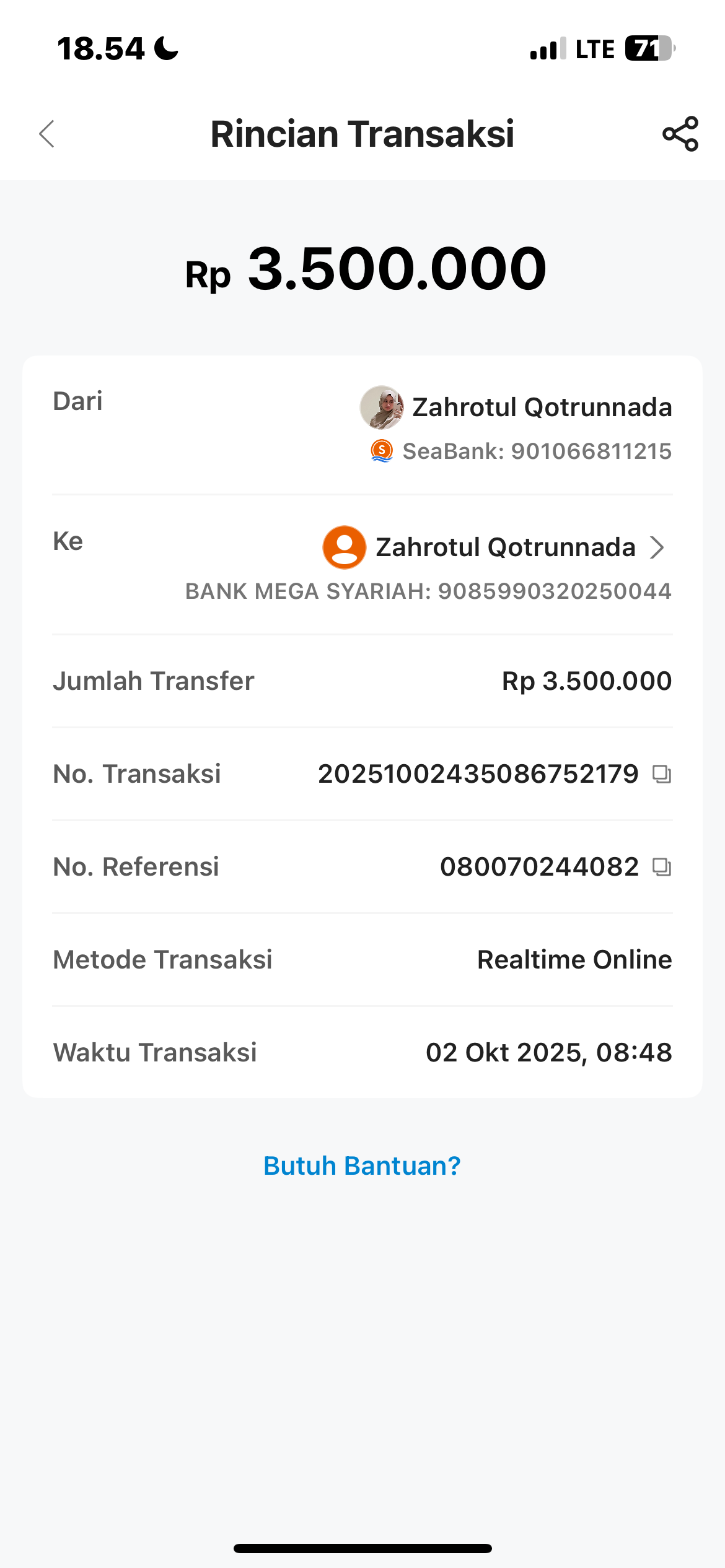
Task: Tap the home indicator bar
Action: point(362,1549)
